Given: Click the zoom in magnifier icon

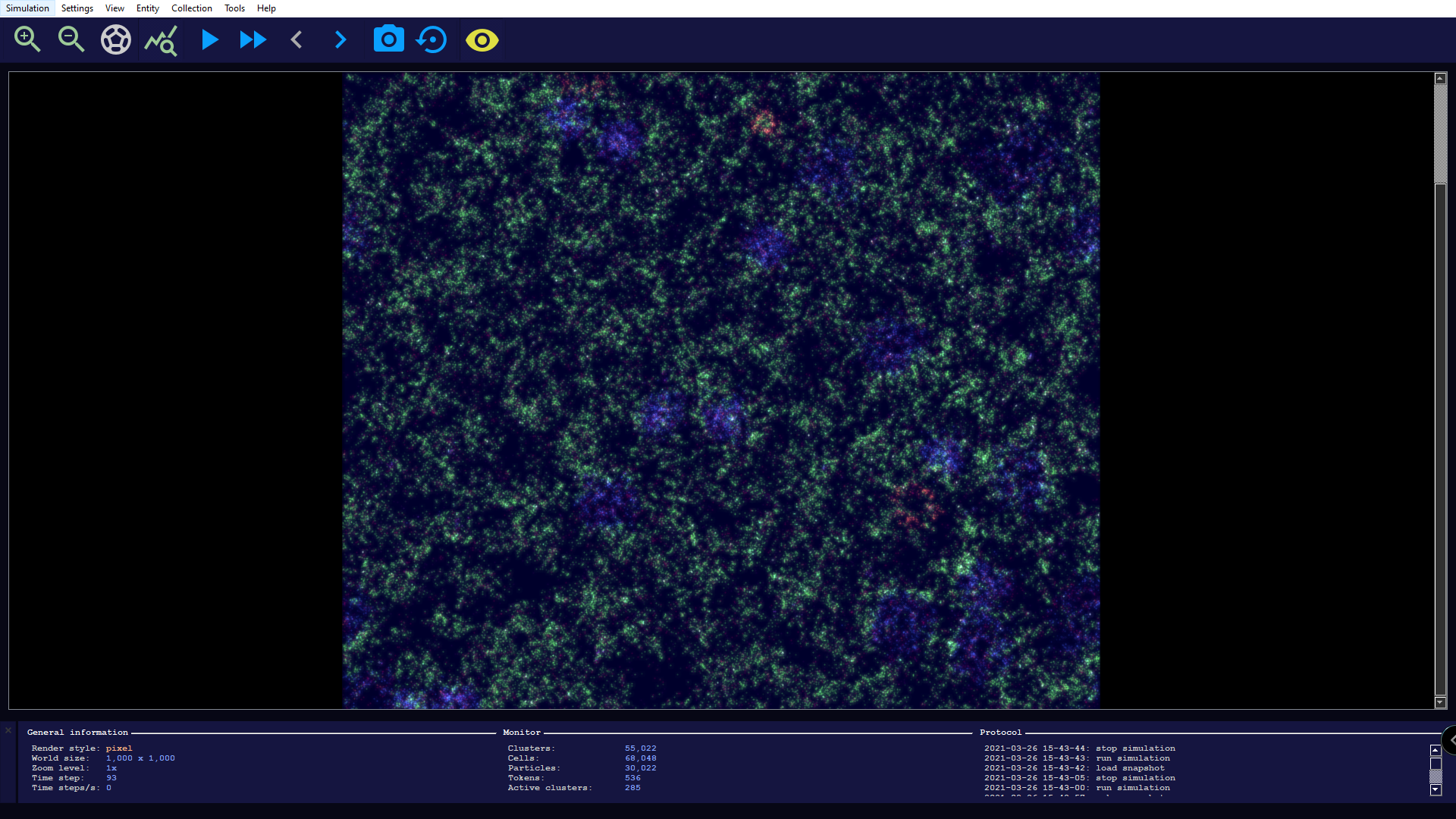Looking at the screenshot, I should [x=27, y=39].
